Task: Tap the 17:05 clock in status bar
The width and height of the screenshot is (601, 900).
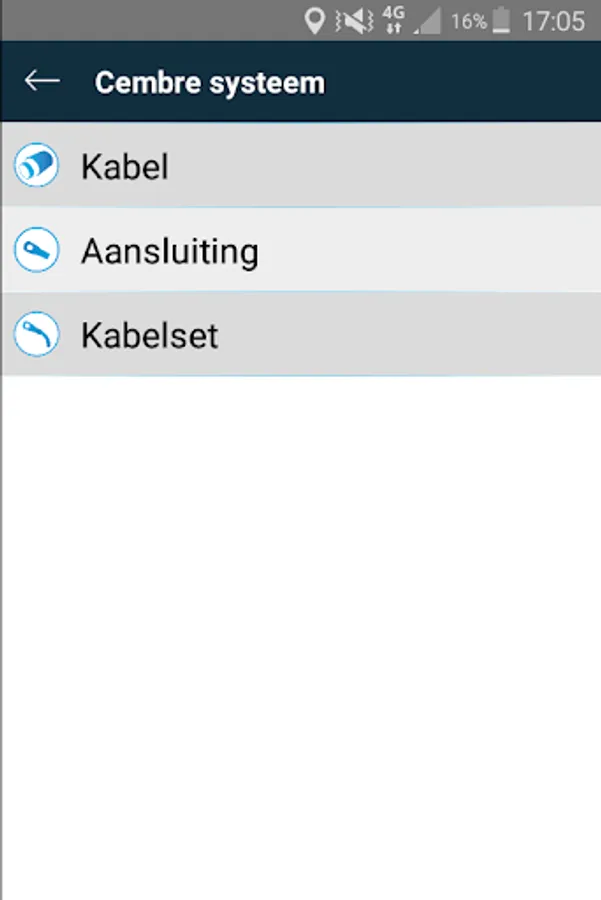Action: click(x=553, y=21)
